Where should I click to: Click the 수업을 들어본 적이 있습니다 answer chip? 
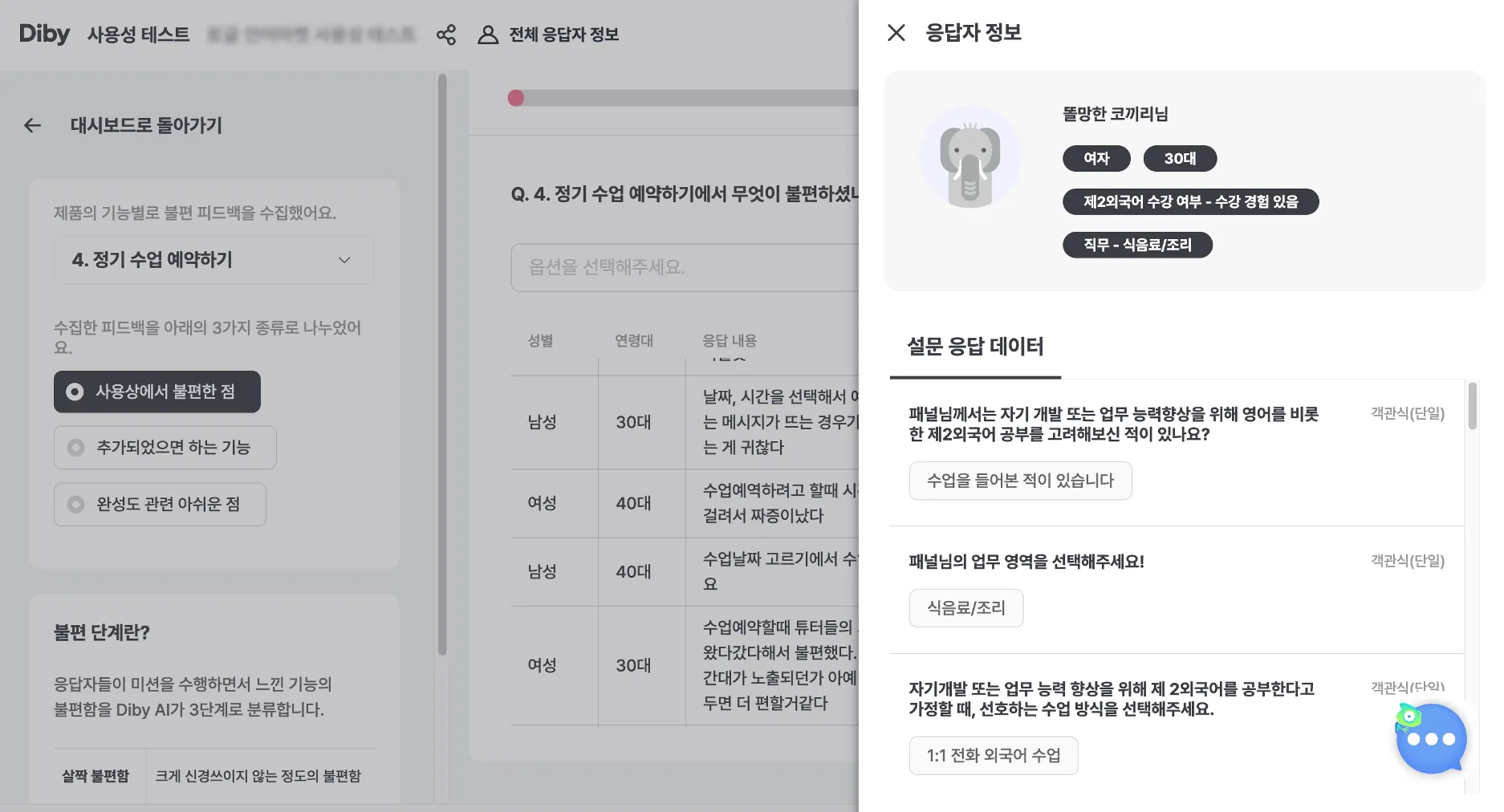pos(1020,481)
